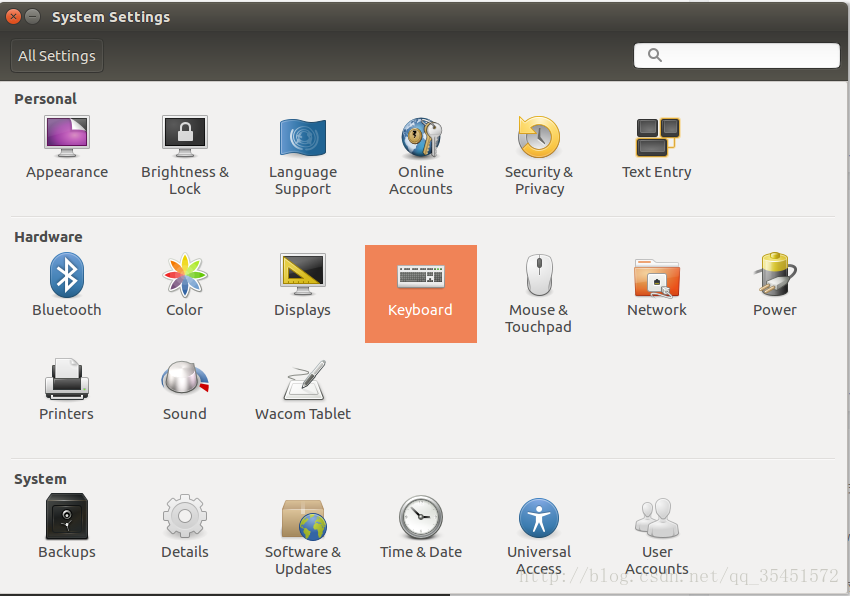The width and height of the screenshot is (850, 596).
Task: Minimize the System Settings window
Action: pos(33,17)
